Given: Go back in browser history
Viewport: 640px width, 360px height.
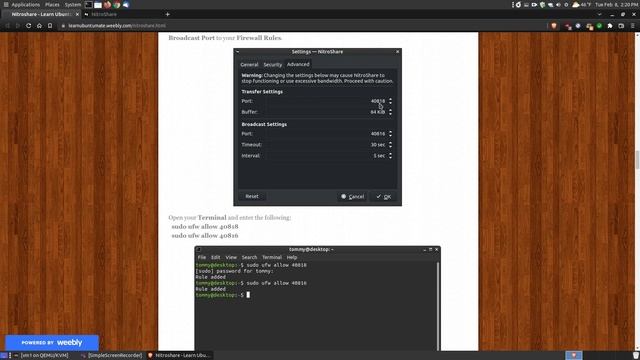Looking at the screenshot, I should pyautogui.click(x=7, y=26).
